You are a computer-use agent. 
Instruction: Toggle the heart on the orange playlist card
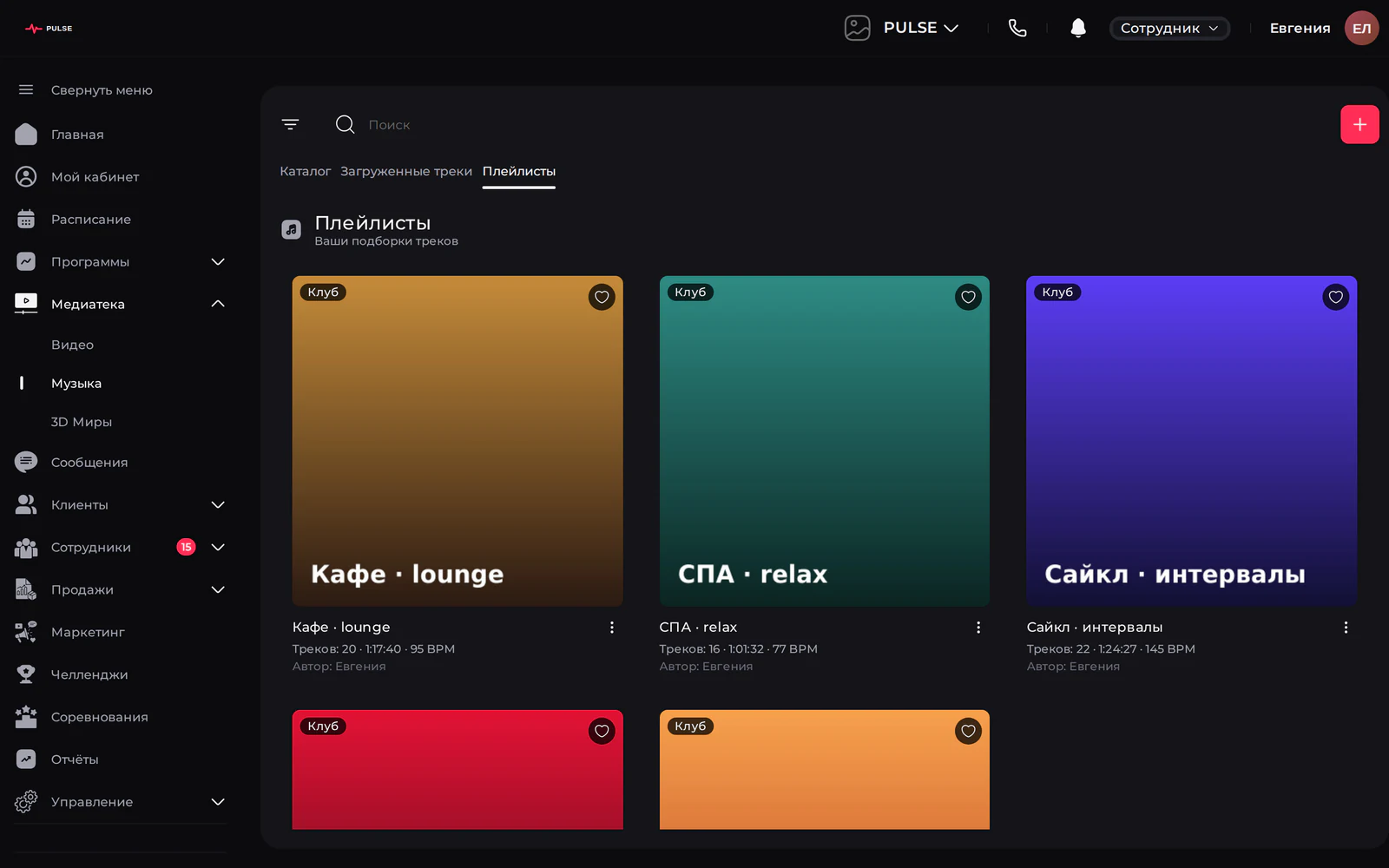[968, 731]
